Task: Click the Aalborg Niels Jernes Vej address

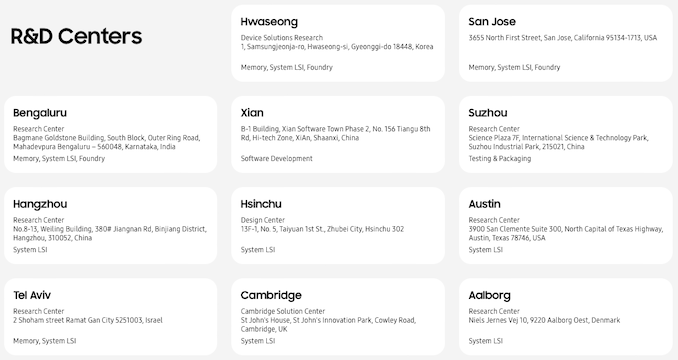Action: pos(544,320)
